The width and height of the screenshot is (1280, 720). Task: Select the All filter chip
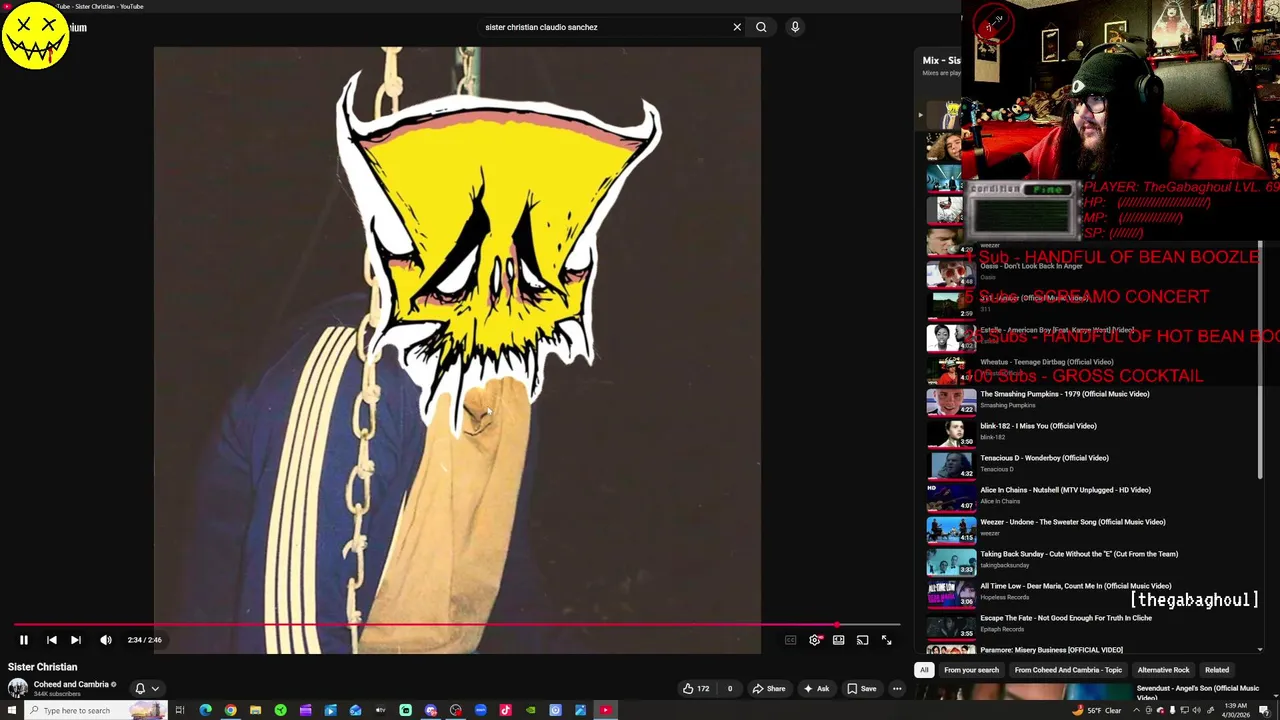[924, 670]
